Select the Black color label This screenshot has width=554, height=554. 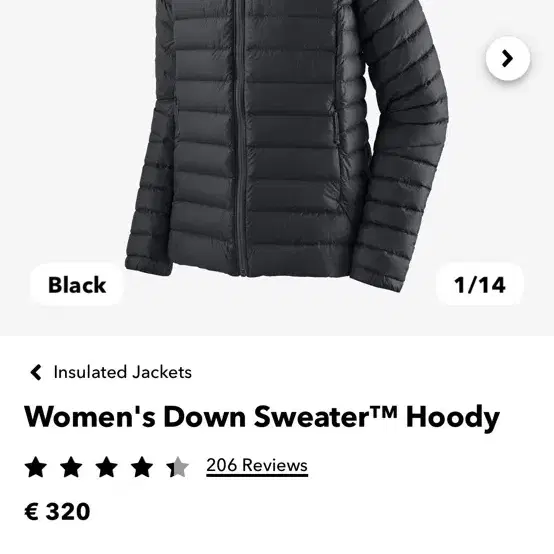click(77, 285)
